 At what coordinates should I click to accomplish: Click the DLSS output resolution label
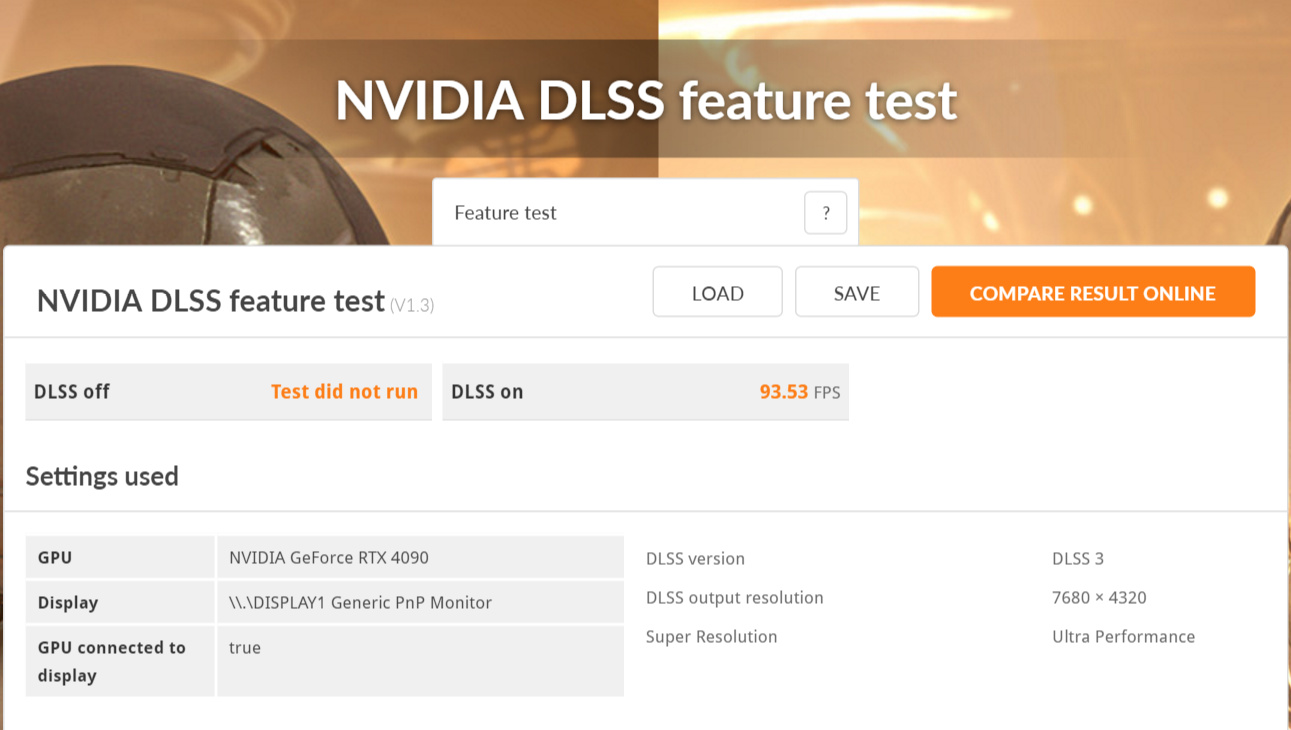[x=734, y=598]
